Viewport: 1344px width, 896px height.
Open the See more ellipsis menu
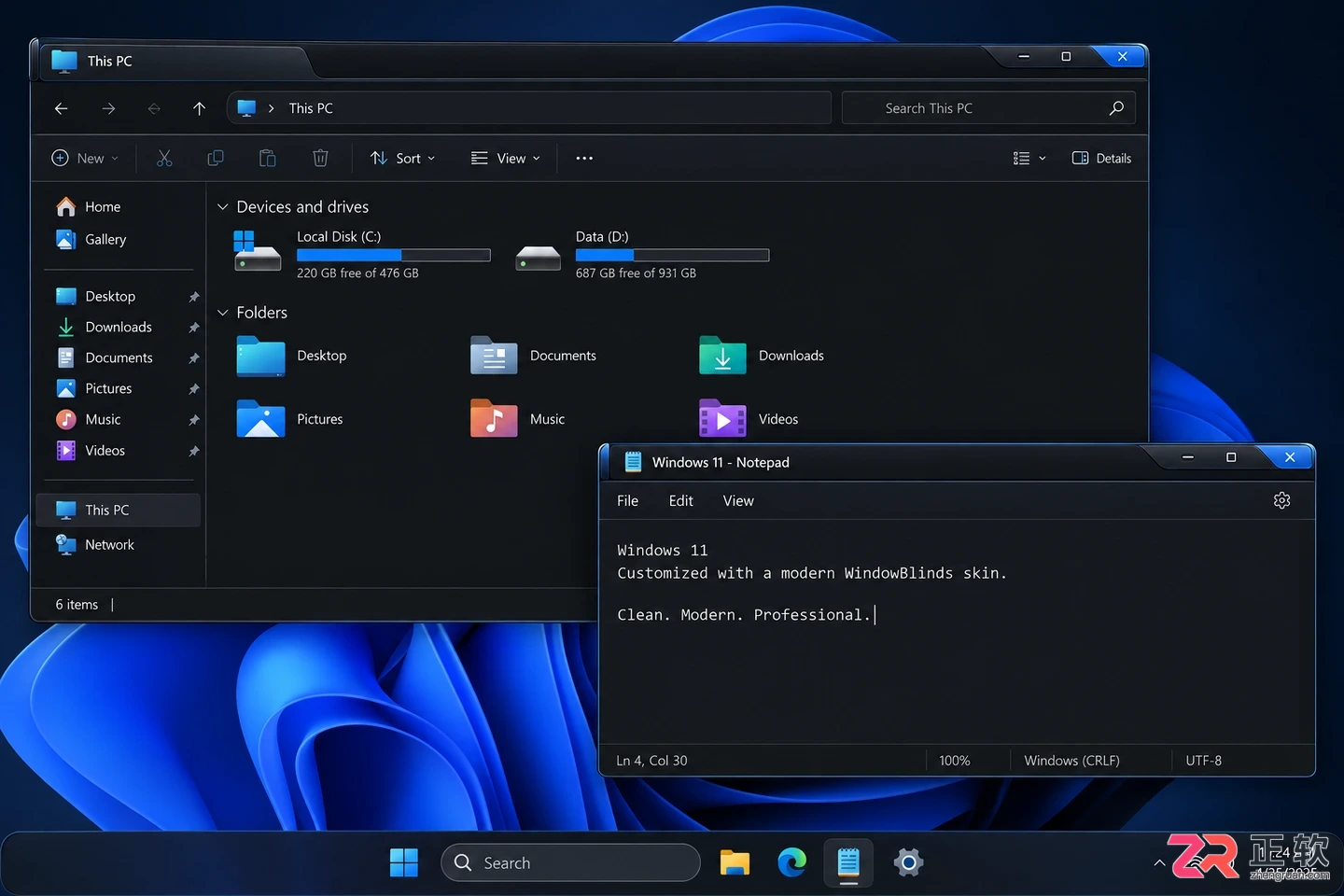click(584, 159)
